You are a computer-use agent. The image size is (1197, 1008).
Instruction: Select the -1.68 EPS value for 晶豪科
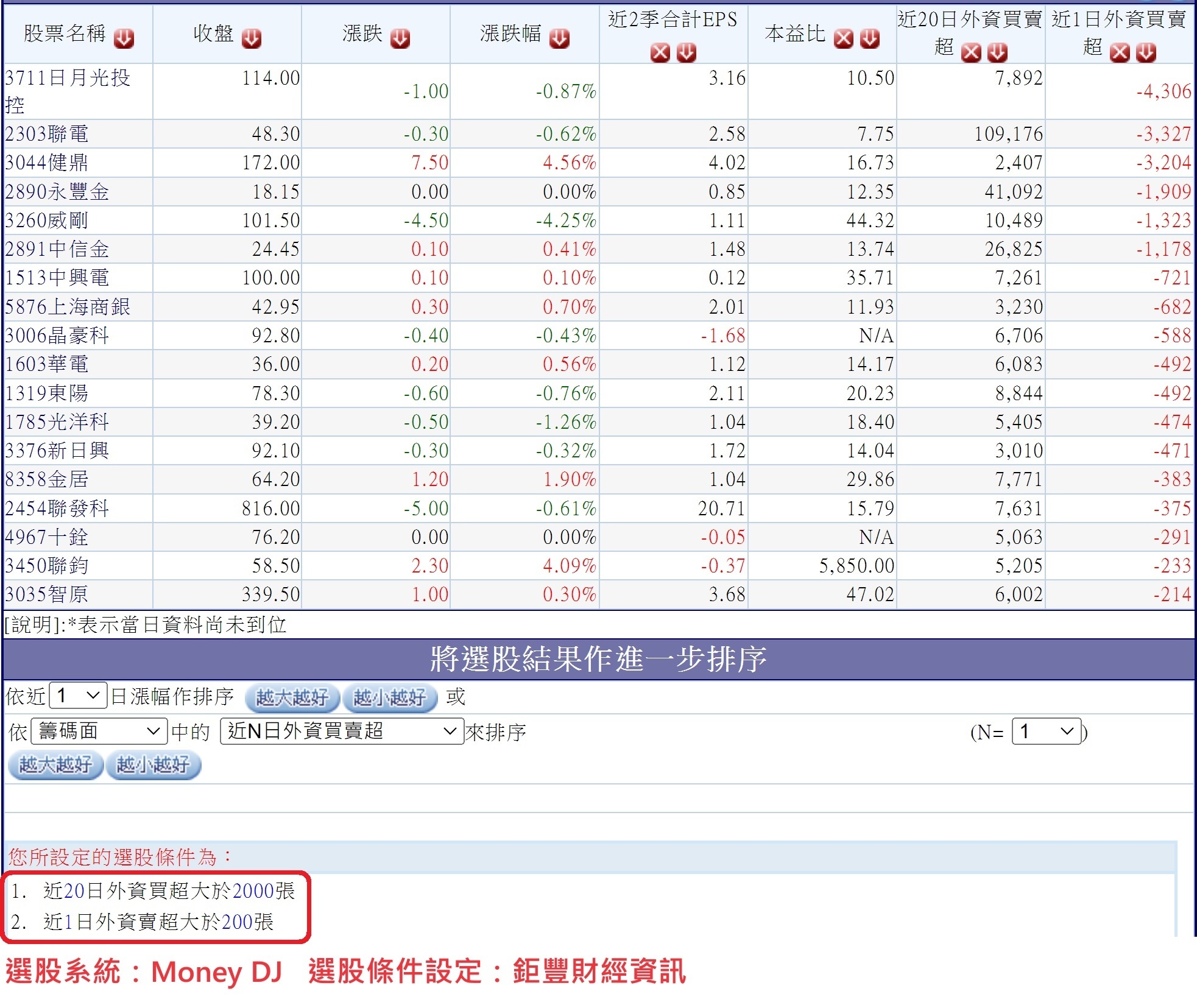722,336
